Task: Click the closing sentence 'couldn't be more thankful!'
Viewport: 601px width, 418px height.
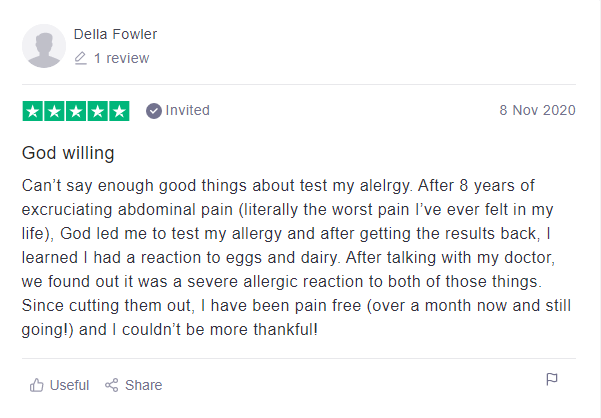Action: (220, 329)
